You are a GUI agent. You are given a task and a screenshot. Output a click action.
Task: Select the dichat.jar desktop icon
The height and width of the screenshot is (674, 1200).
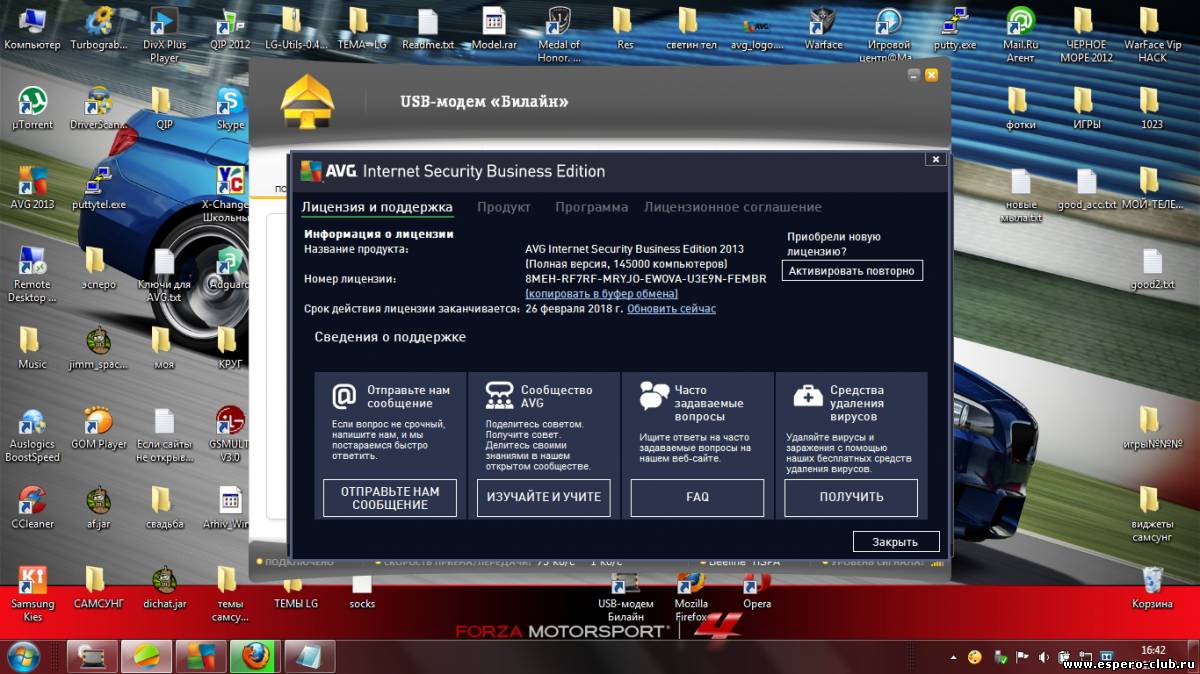pyautogui.click(x=164, y=587)
